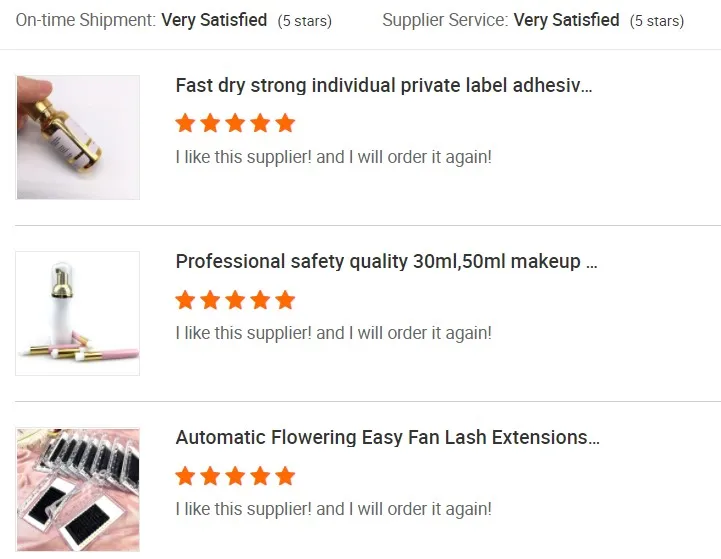Click the last star under the makeup product

(x=285, y=300)
